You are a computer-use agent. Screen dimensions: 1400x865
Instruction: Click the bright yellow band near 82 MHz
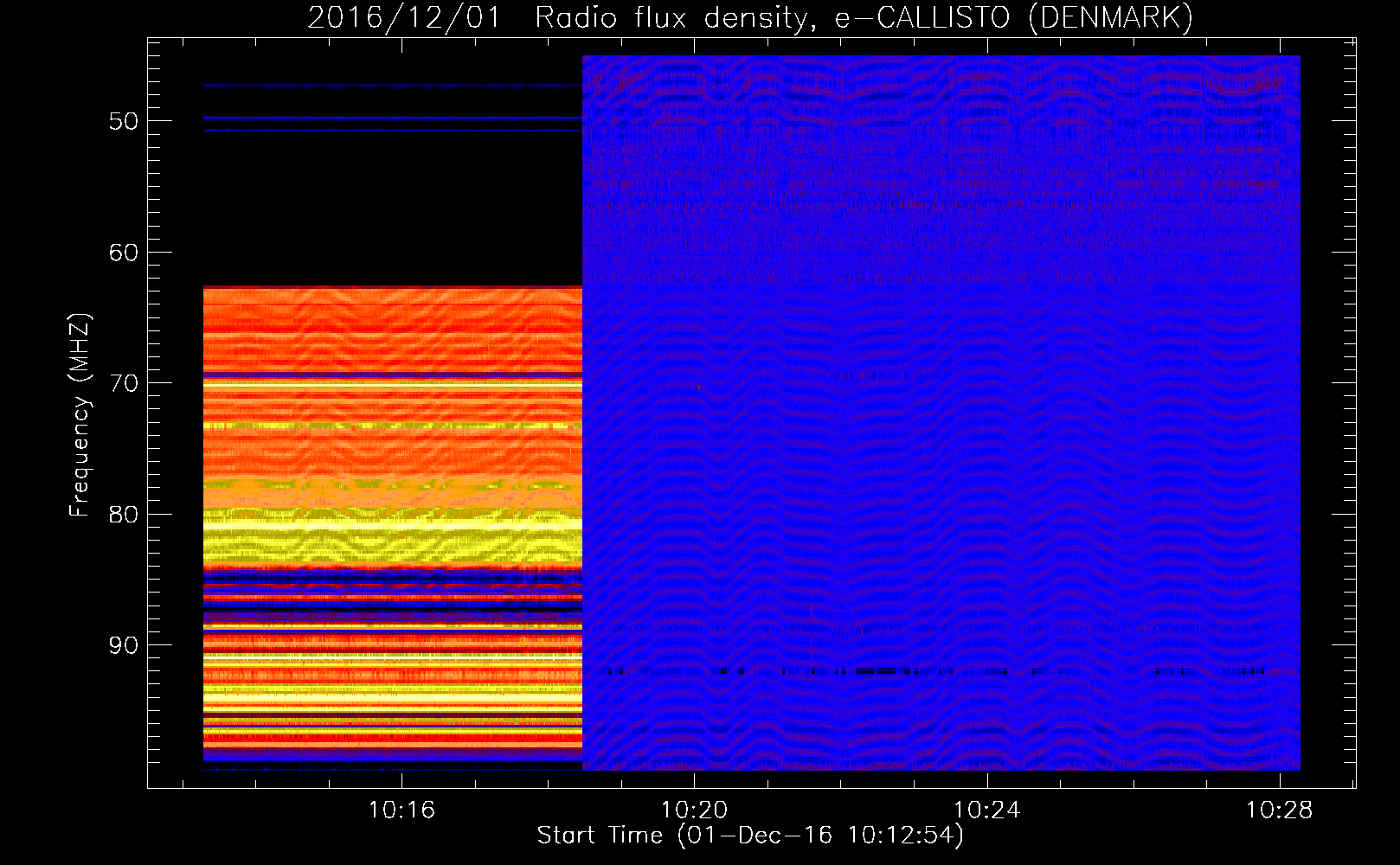[393, 538]
